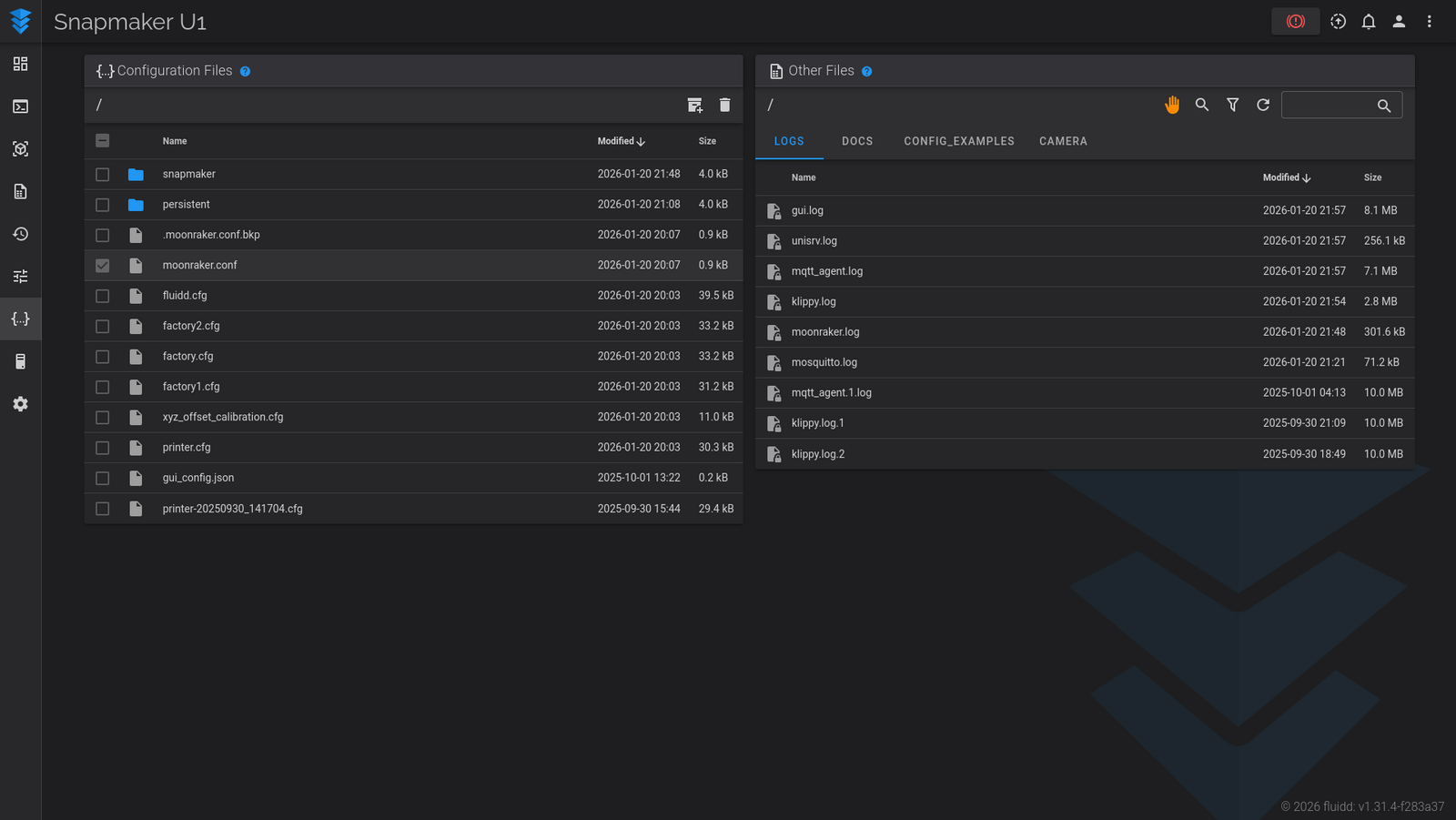Switch to the CAMERA tab
This screenshot has height=820, width=1456.
1063,141
